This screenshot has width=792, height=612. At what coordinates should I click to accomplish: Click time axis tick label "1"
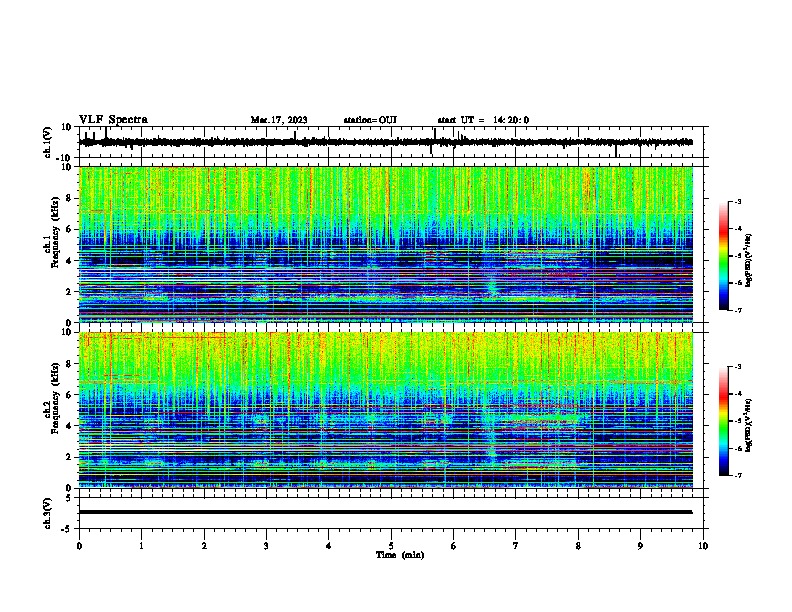coord(141,546)
